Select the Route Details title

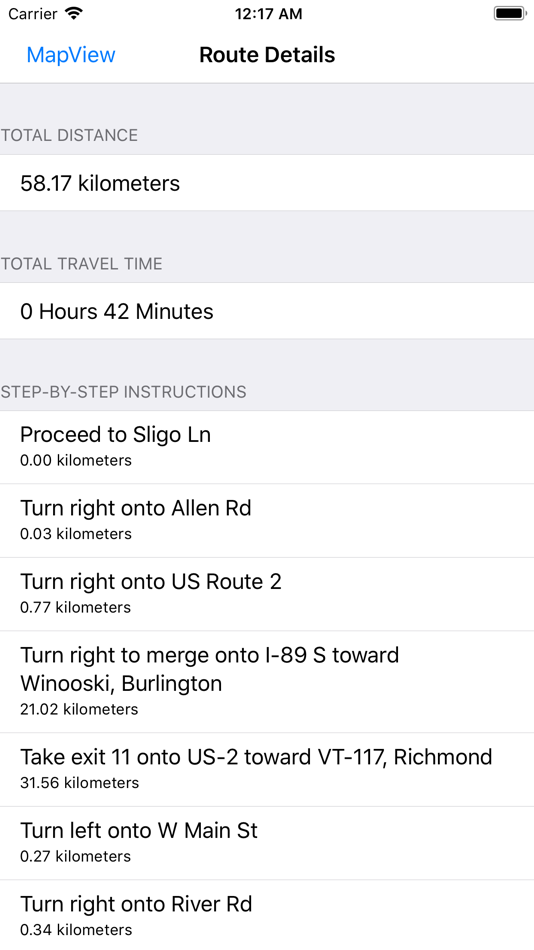pos(267,55)
